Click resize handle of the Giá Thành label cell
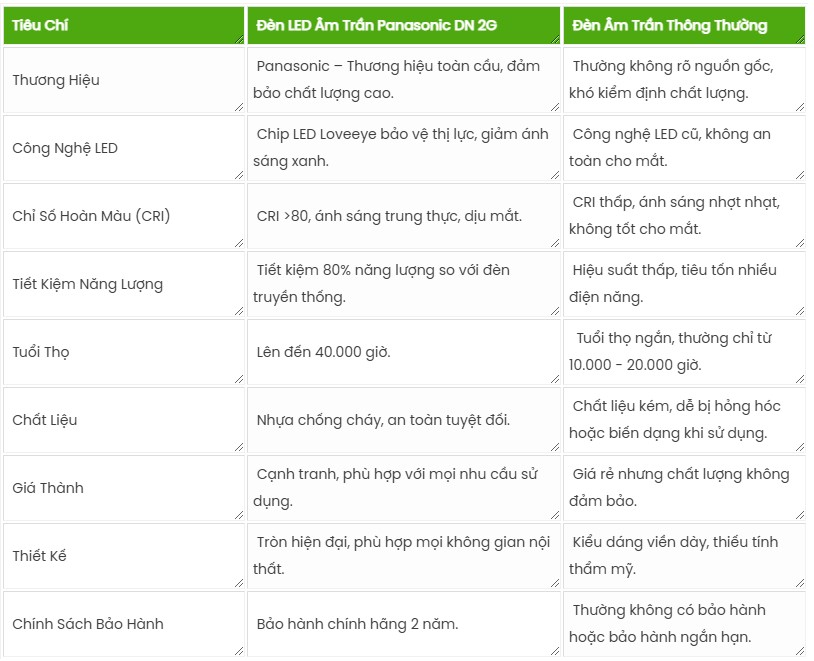The height and width of the screenshot is (661, 814). click(x=239, y=514)
